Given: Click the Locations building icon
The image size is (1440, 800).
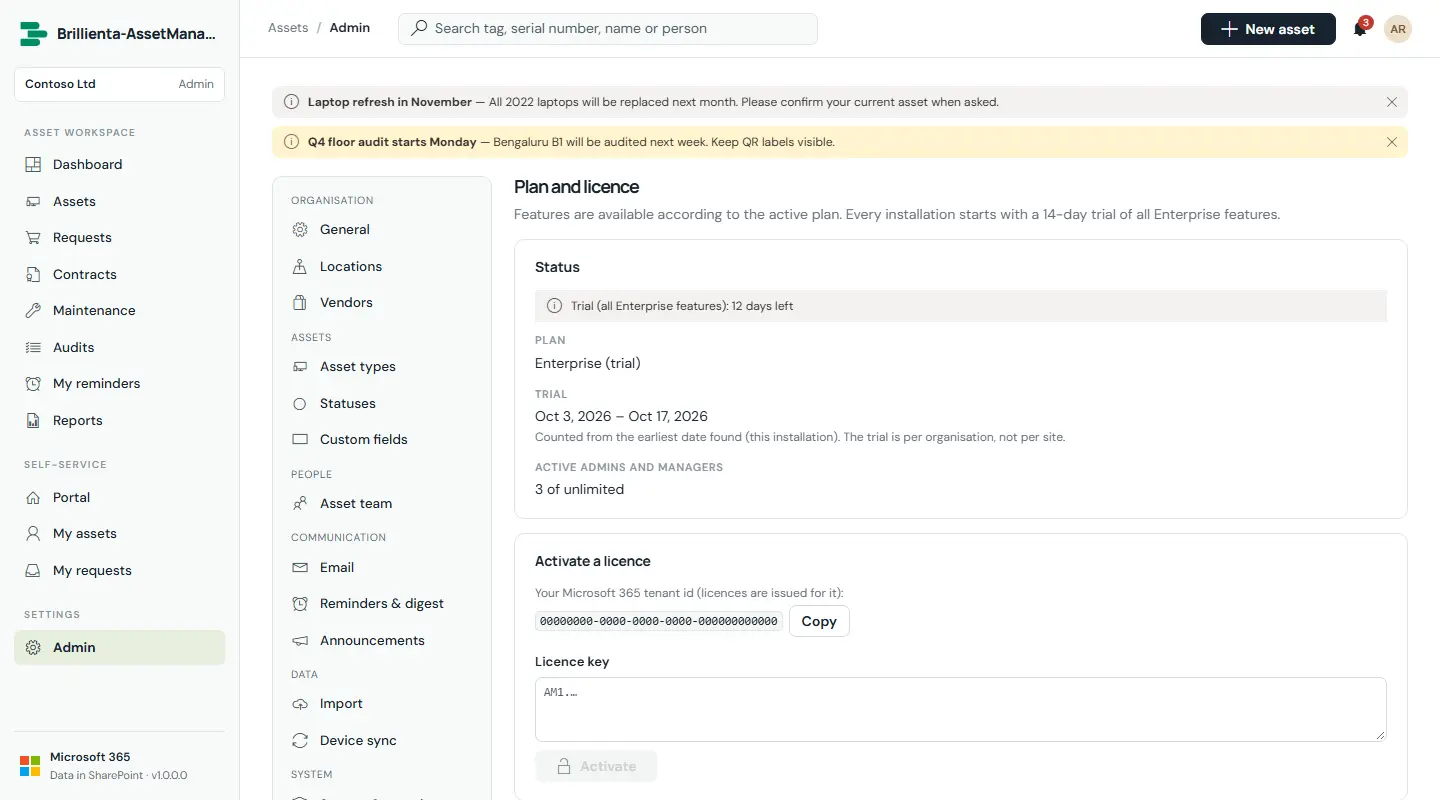Looking at the screenshot, I should [300, 266].
